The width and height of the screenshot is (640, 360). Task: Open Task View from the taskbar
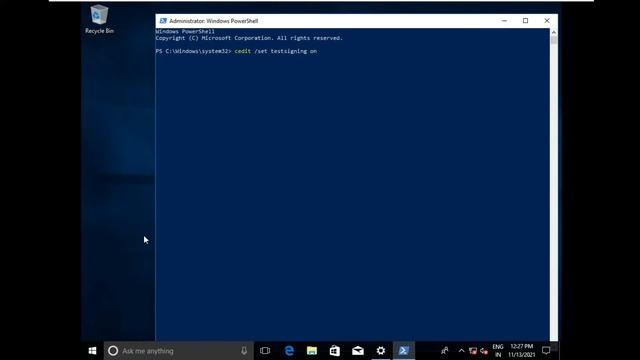tap(265, 351)
